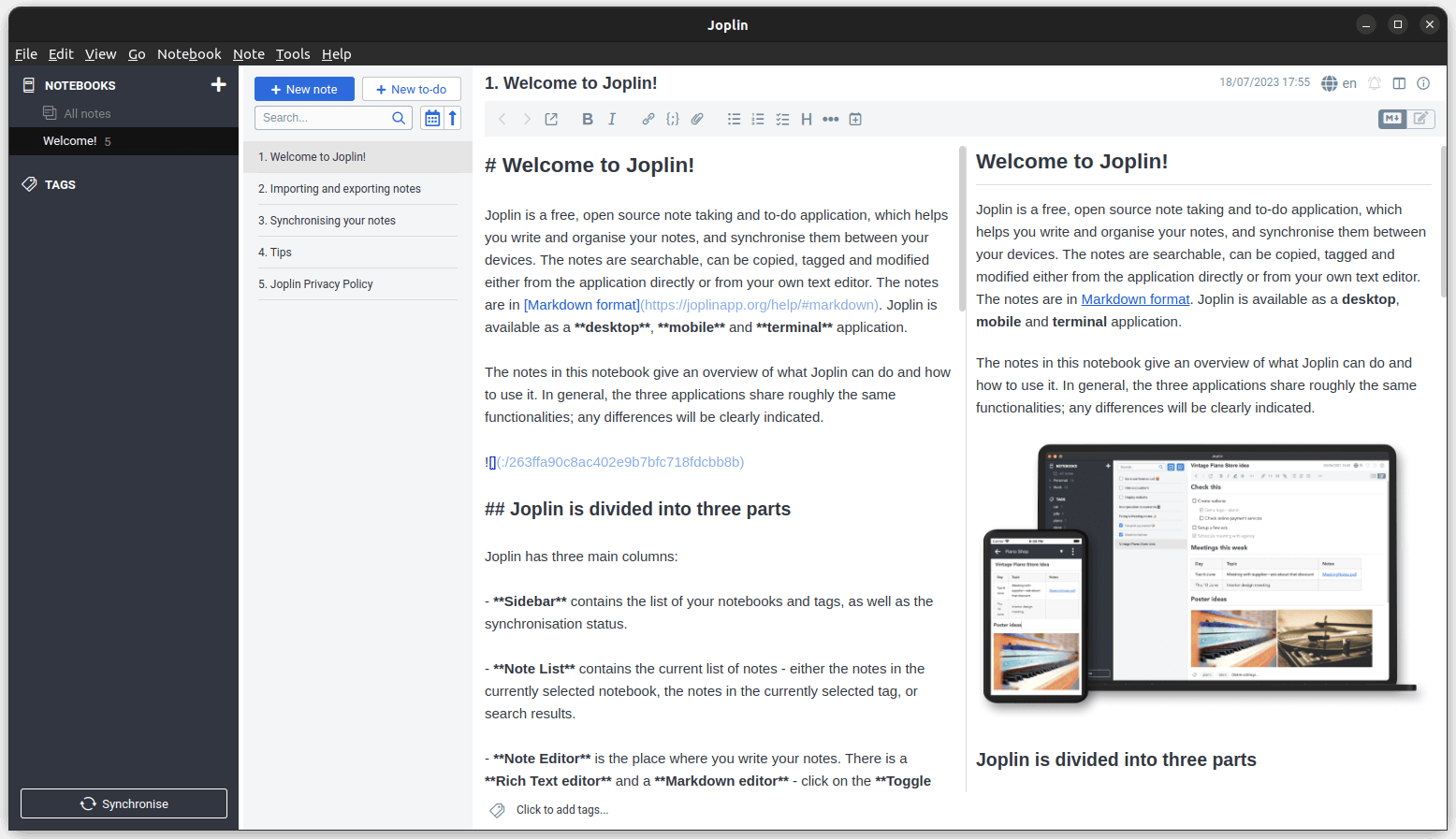This screenshot has height=839, width=1456.
Task: Apply italic formatting to the note
Action: pos(611,119)
